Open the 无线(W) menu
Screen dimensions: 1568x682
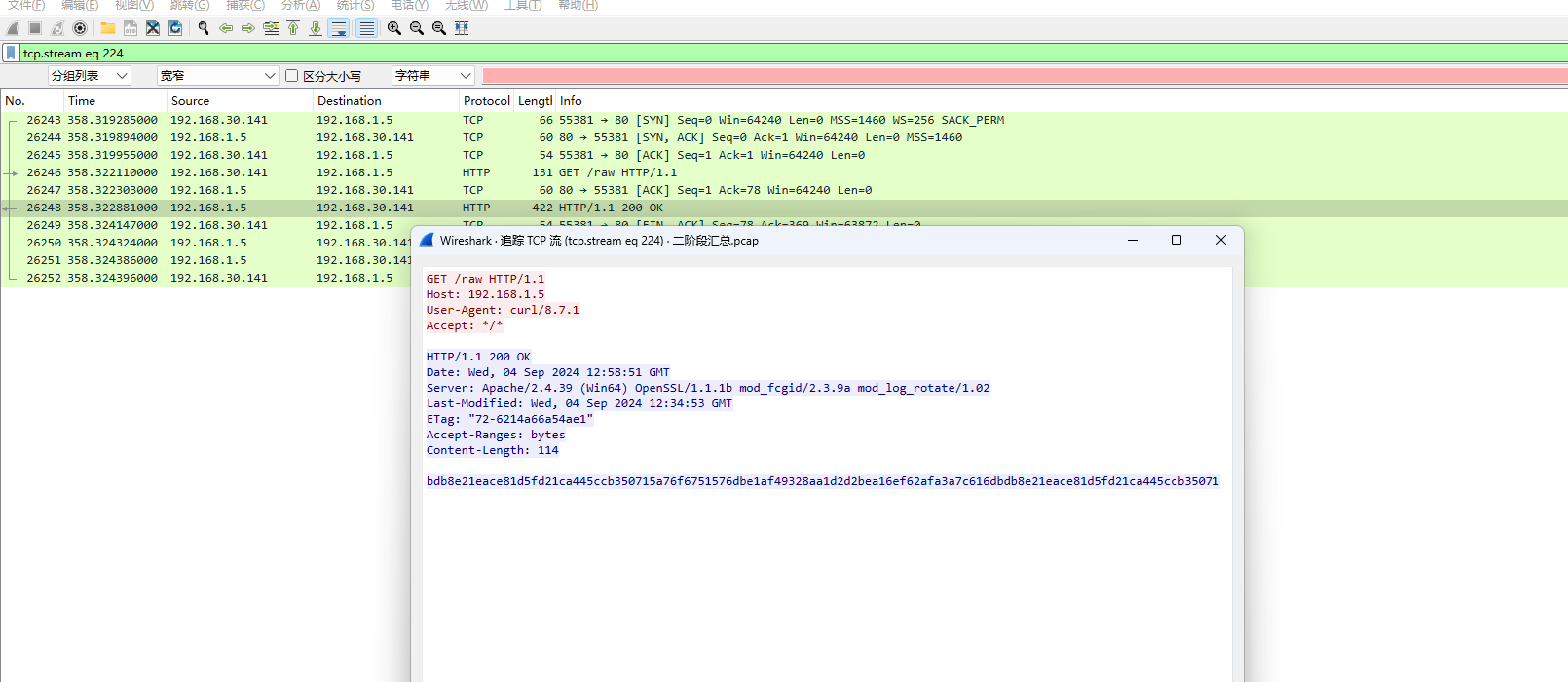(x=467, y=5)
